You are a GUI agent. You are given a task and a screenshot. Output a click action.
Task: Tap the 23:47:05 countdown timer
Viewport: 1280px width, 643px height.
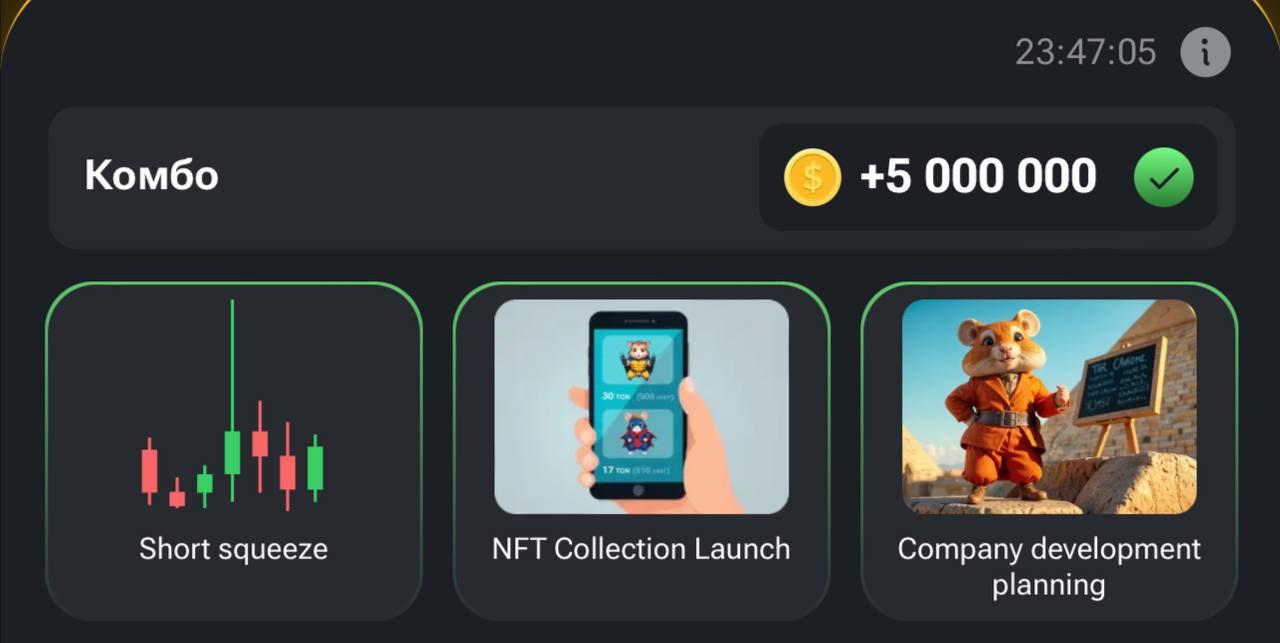click(x=1085, y=52)
